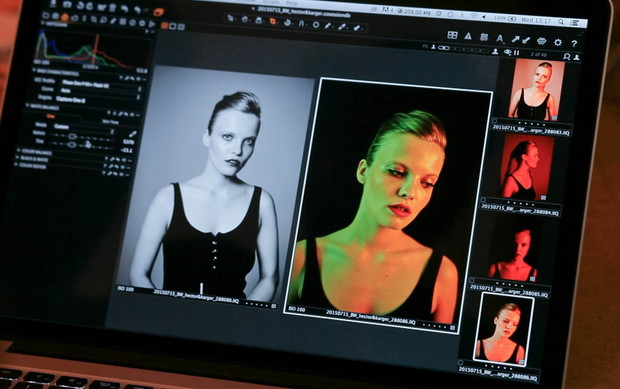The width and height of the screenshot is (620, 389).
Task: Click the Print icon
Action: pos(541,41)
